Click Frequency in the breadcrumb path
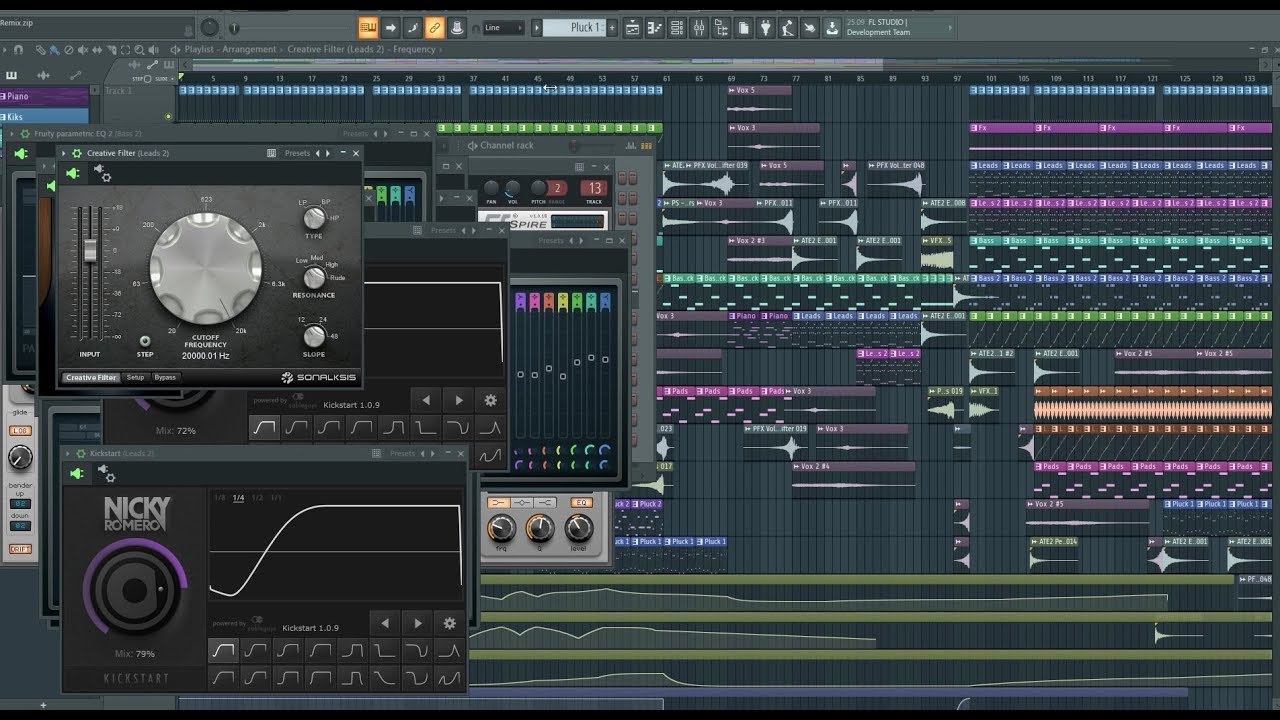Image resolution: width=1280 pixels, height=720 pixels. [x=414, y=49]
